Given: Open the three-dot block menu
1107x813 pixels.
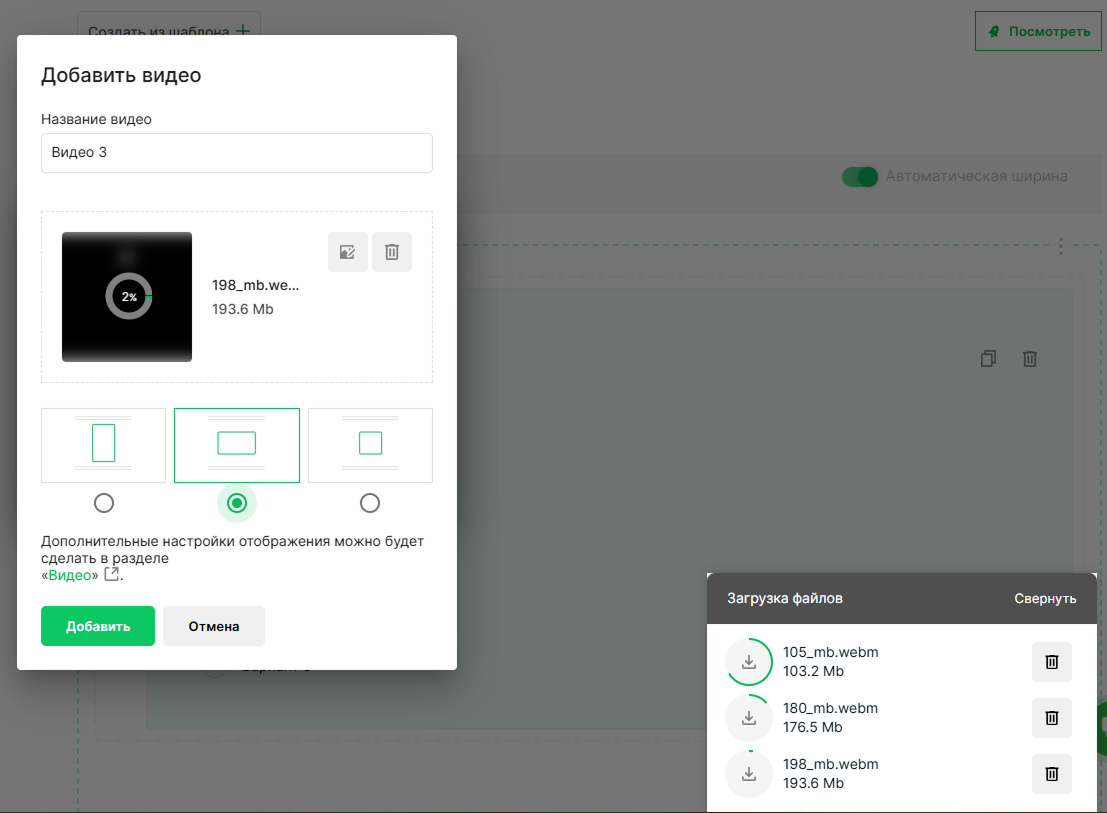Looking at the screenshot, I should coord(1060,246).
